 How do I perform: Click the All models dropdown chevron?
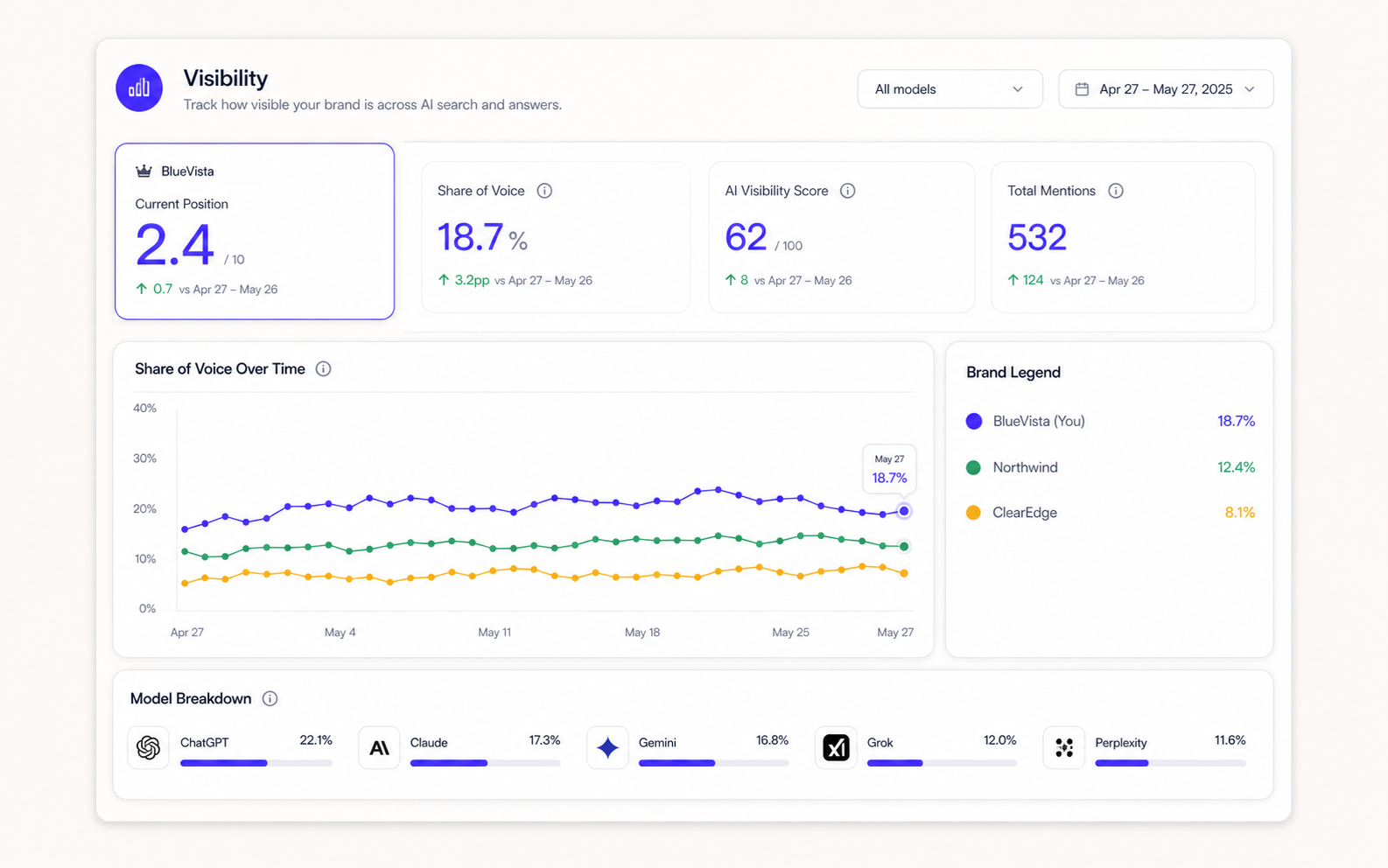[1017, 89]
